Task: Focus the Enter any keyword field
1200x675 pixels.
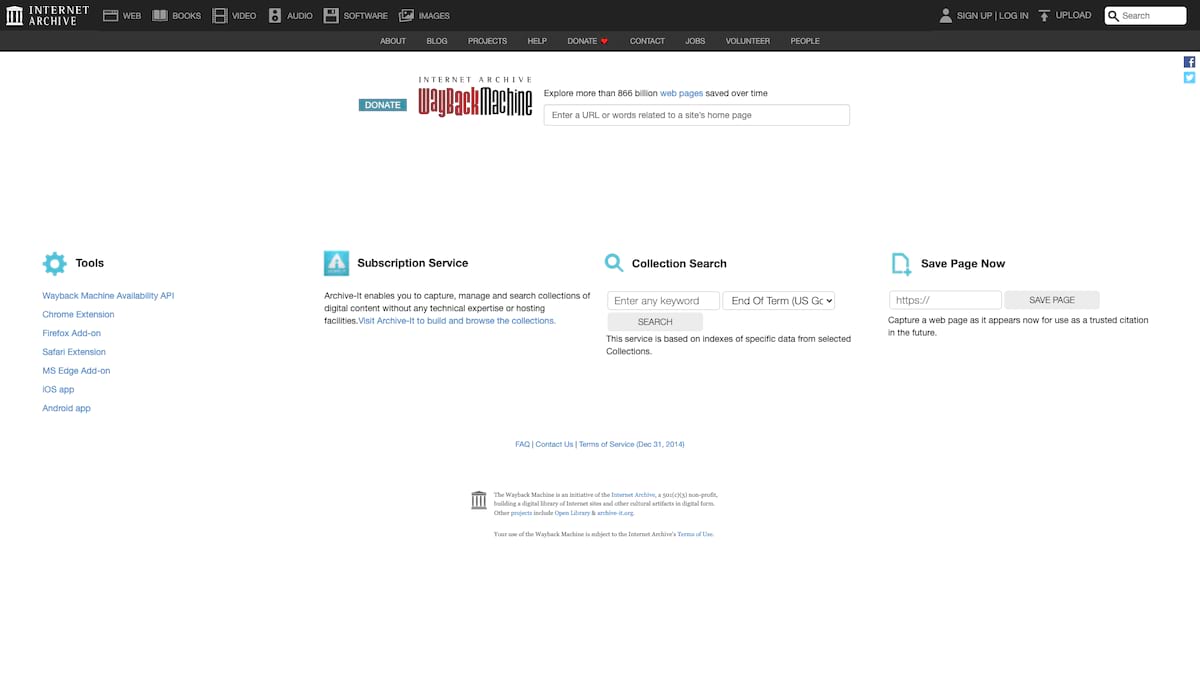Action: (663, 301)
